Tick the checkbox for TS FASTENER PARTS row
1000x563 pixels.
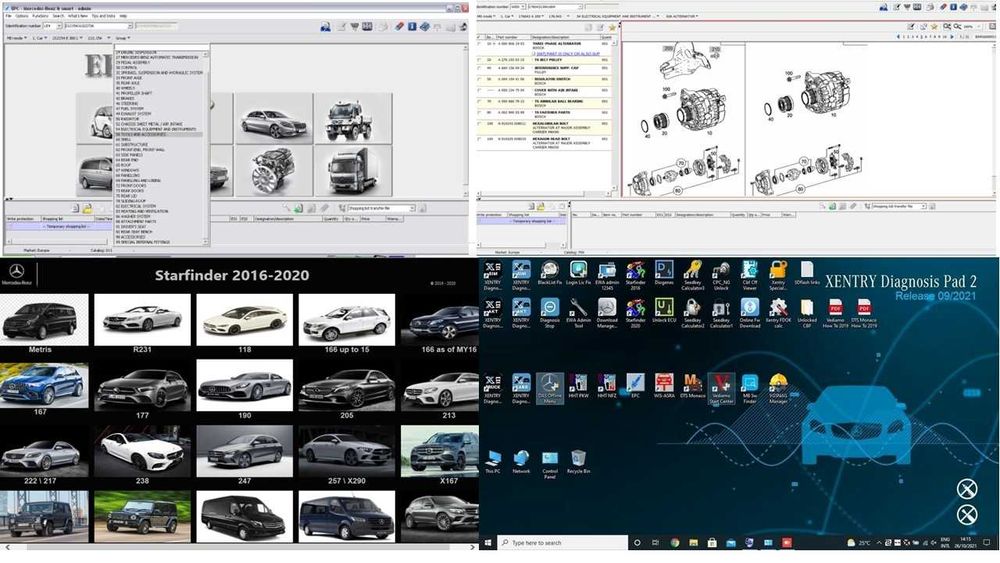click(480, 112)
